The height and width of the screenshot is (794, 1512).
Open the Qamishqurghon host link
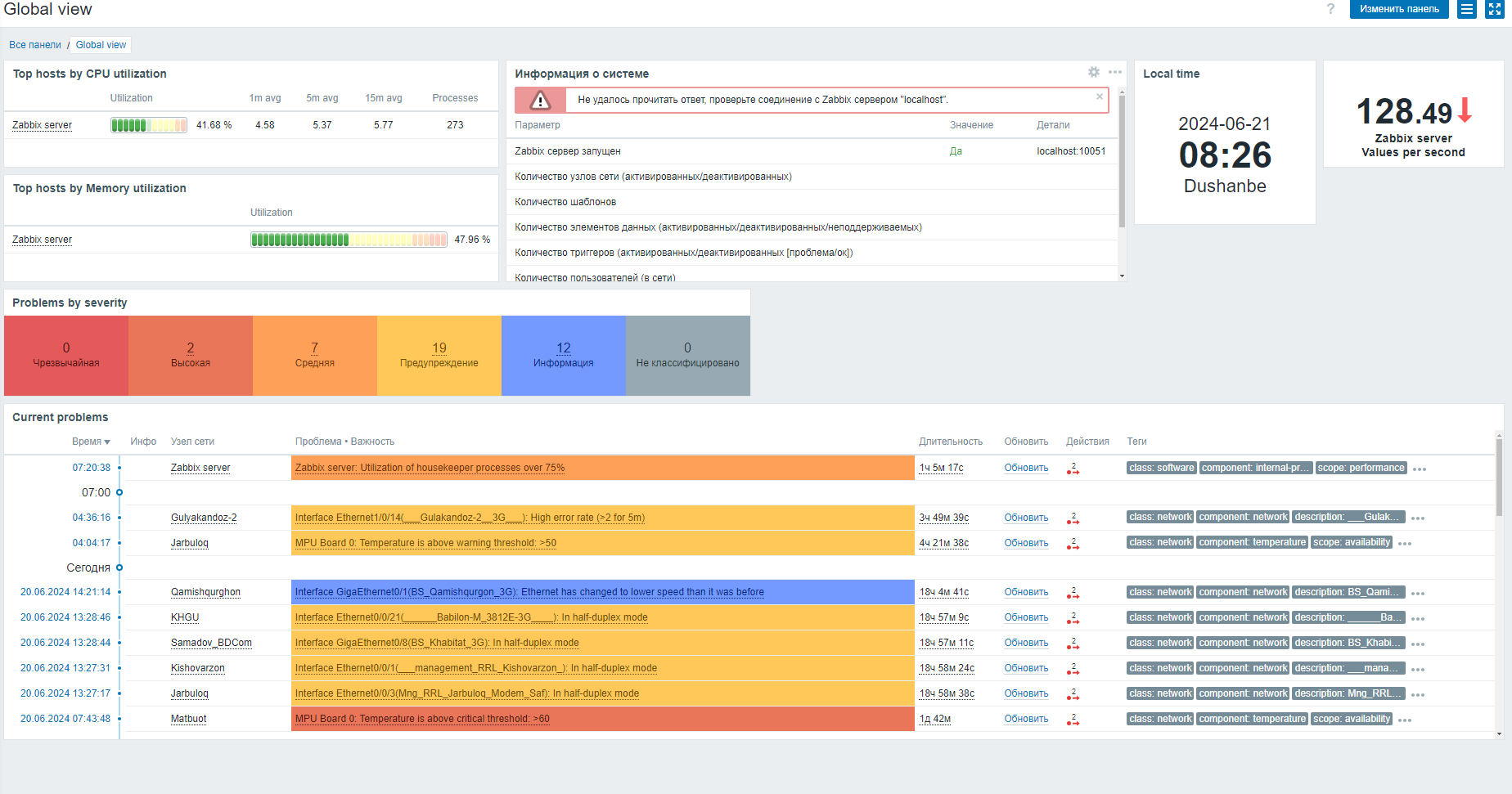pyautogui.click(x=205, y=592)
